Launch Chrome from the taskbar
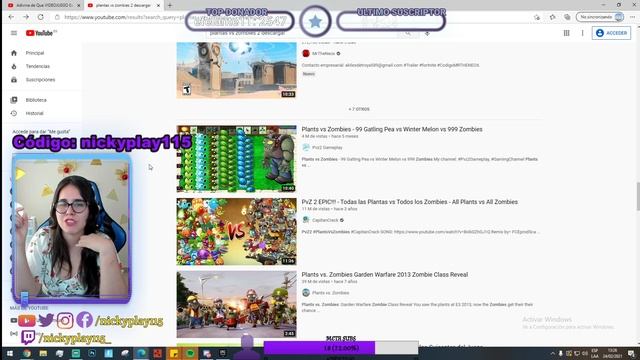 tap(27, 353)
